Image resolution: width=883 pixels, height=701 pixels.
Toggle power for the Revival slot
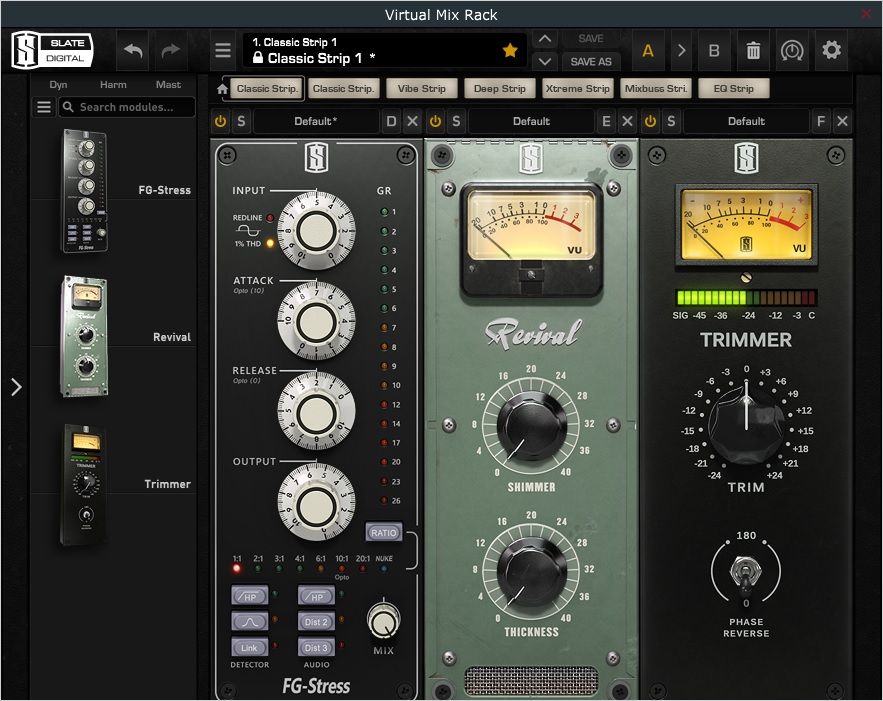(x=435, y=121)
